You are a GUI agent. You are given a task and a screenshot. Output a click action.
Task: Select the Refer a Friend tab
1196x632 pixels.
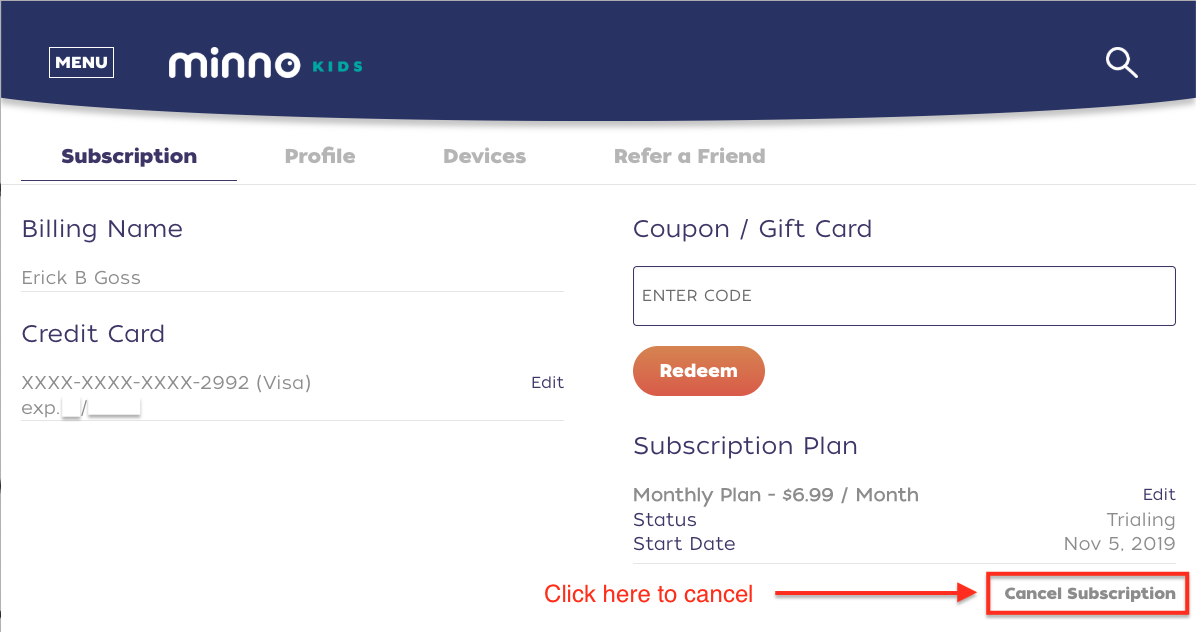click(x=690, y=156)
